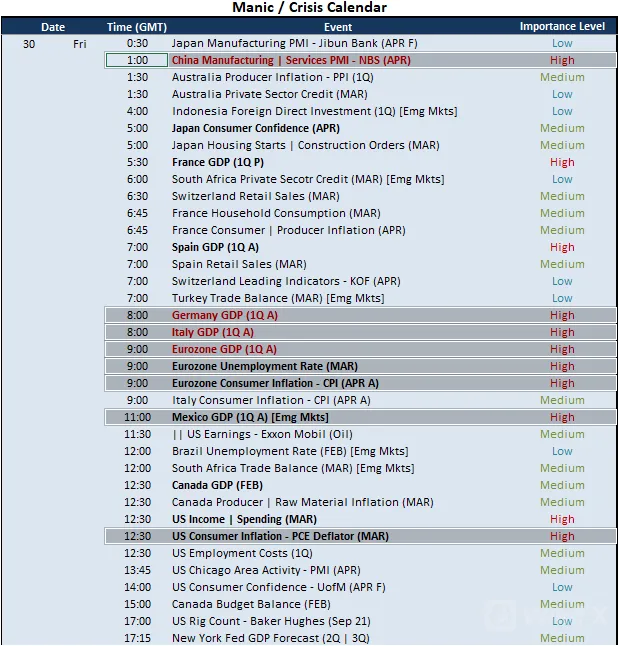Select "Brazil Unemployment Rate (FEB) [Emg Mkts]"
Screen dimensions: 619x646
(290, 451)
